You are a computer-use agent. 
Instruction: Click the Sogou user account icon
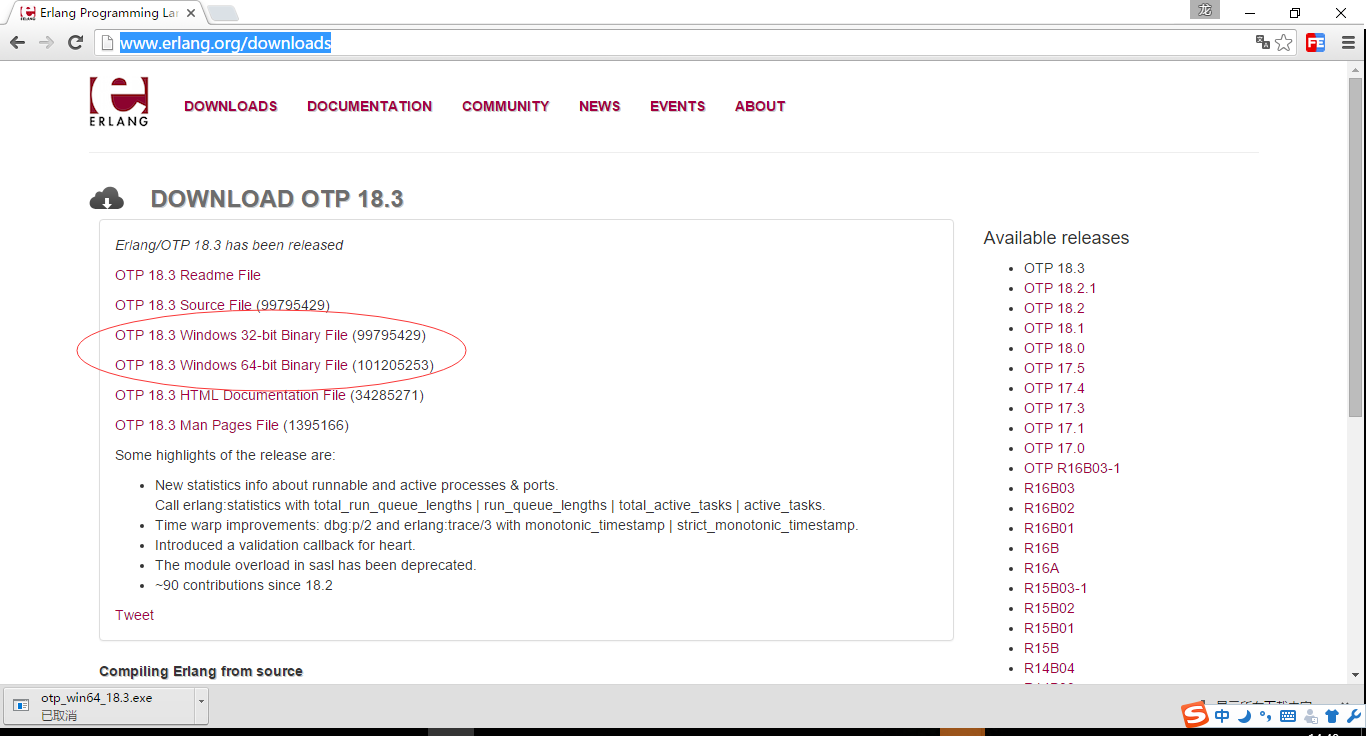tap(1311, 716)
